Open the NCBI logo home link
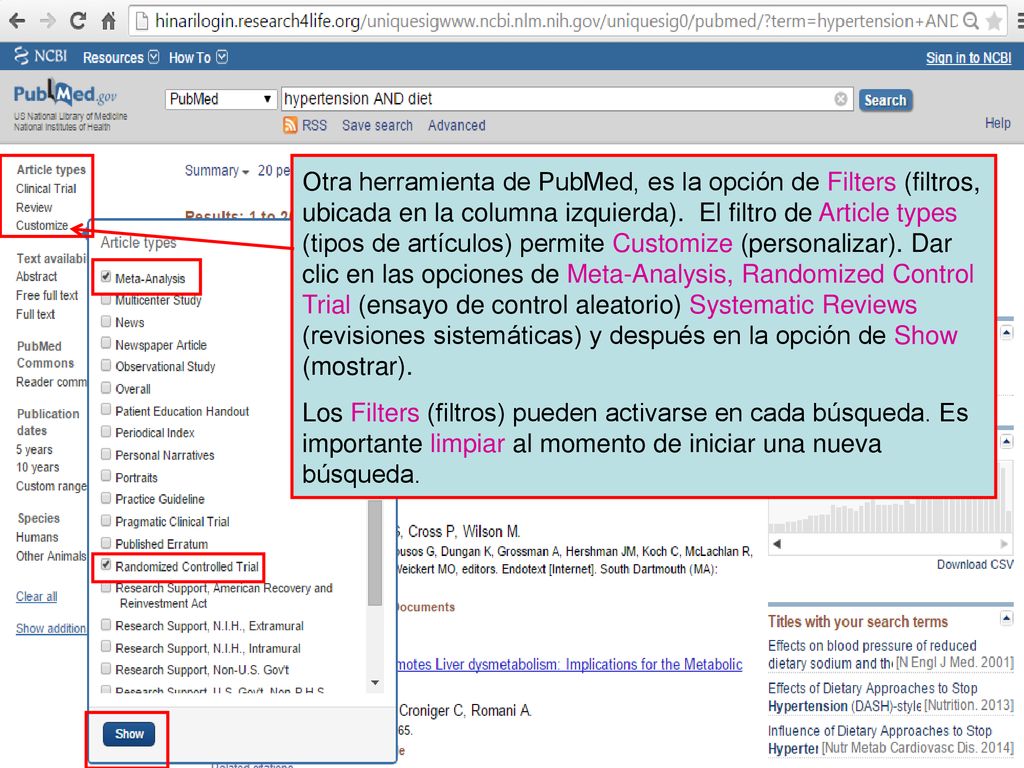The image size is (1024, 768). pyautogui.click(x=40, y=56)
